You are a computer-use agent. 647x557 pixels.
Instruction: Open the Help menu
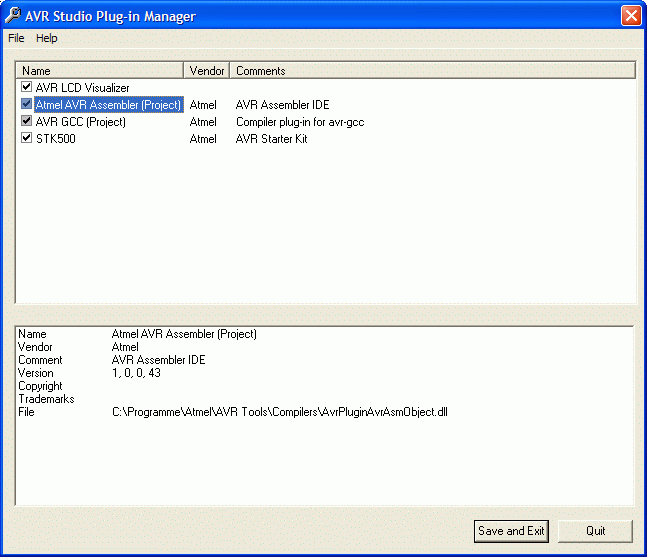tap(46, 38)
